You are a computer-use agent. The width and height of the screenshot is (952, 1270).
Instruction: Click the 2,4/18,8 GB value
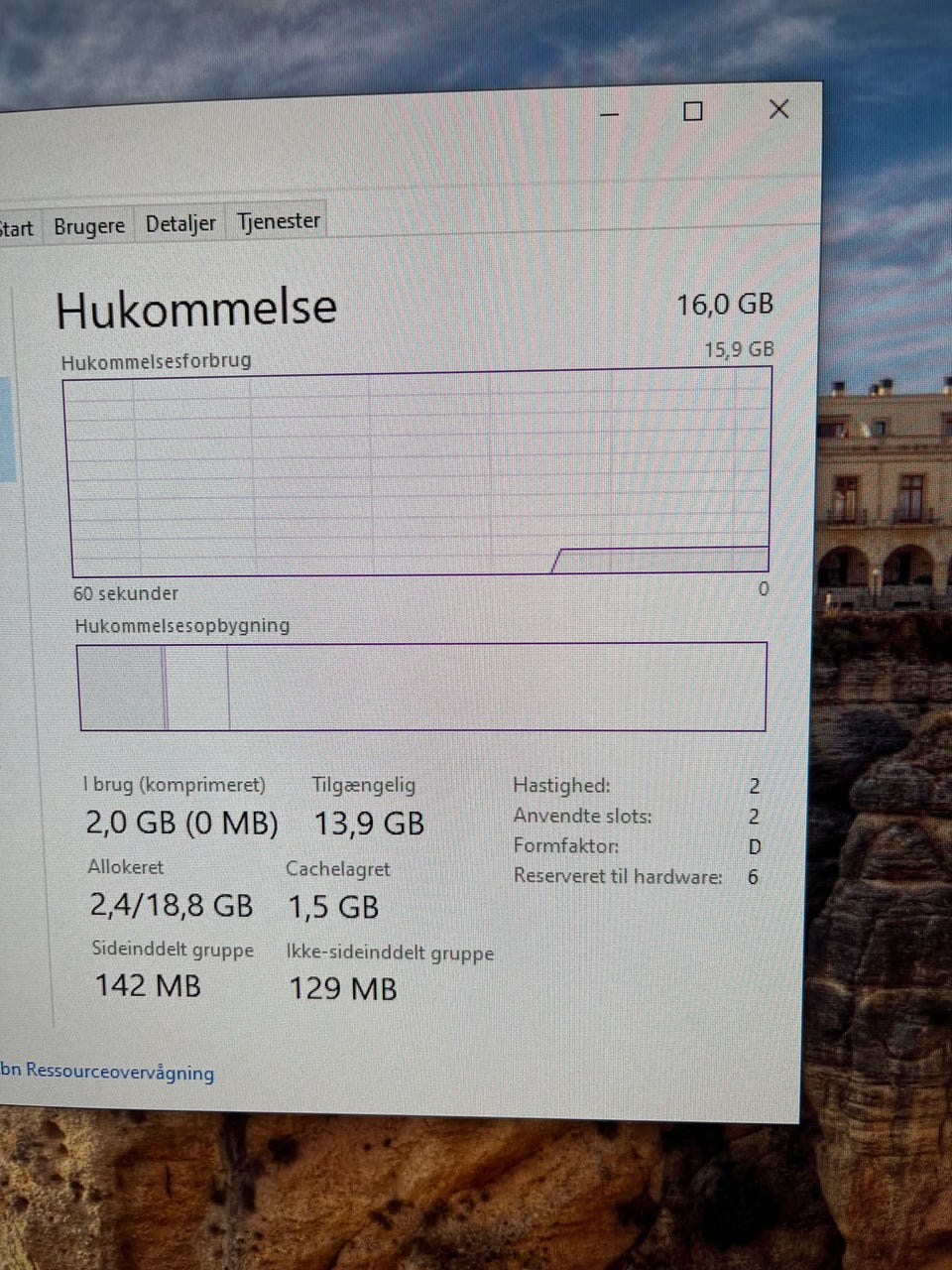click(172, 905)
